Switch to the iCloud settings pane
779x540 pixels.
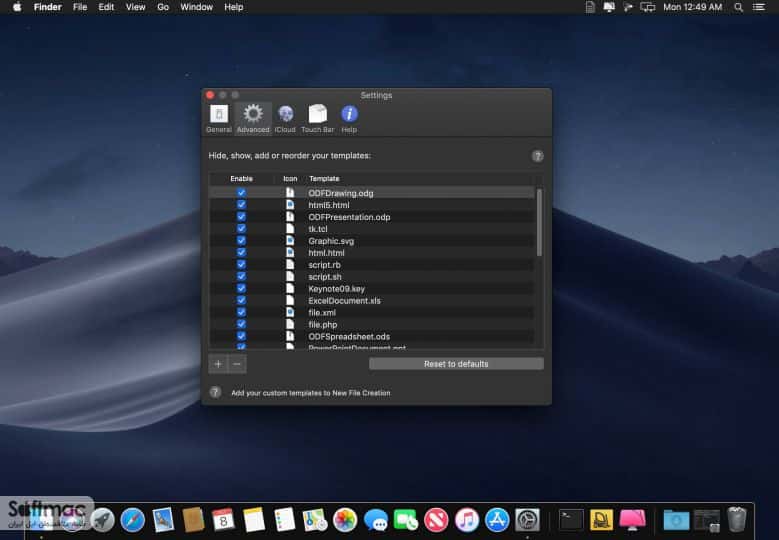pyautogui.click(x=285, y=118)
